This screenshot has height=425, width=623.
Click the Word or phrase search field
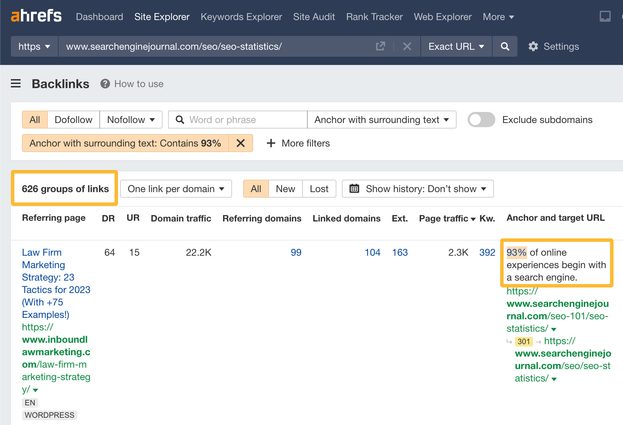point(238,120)
